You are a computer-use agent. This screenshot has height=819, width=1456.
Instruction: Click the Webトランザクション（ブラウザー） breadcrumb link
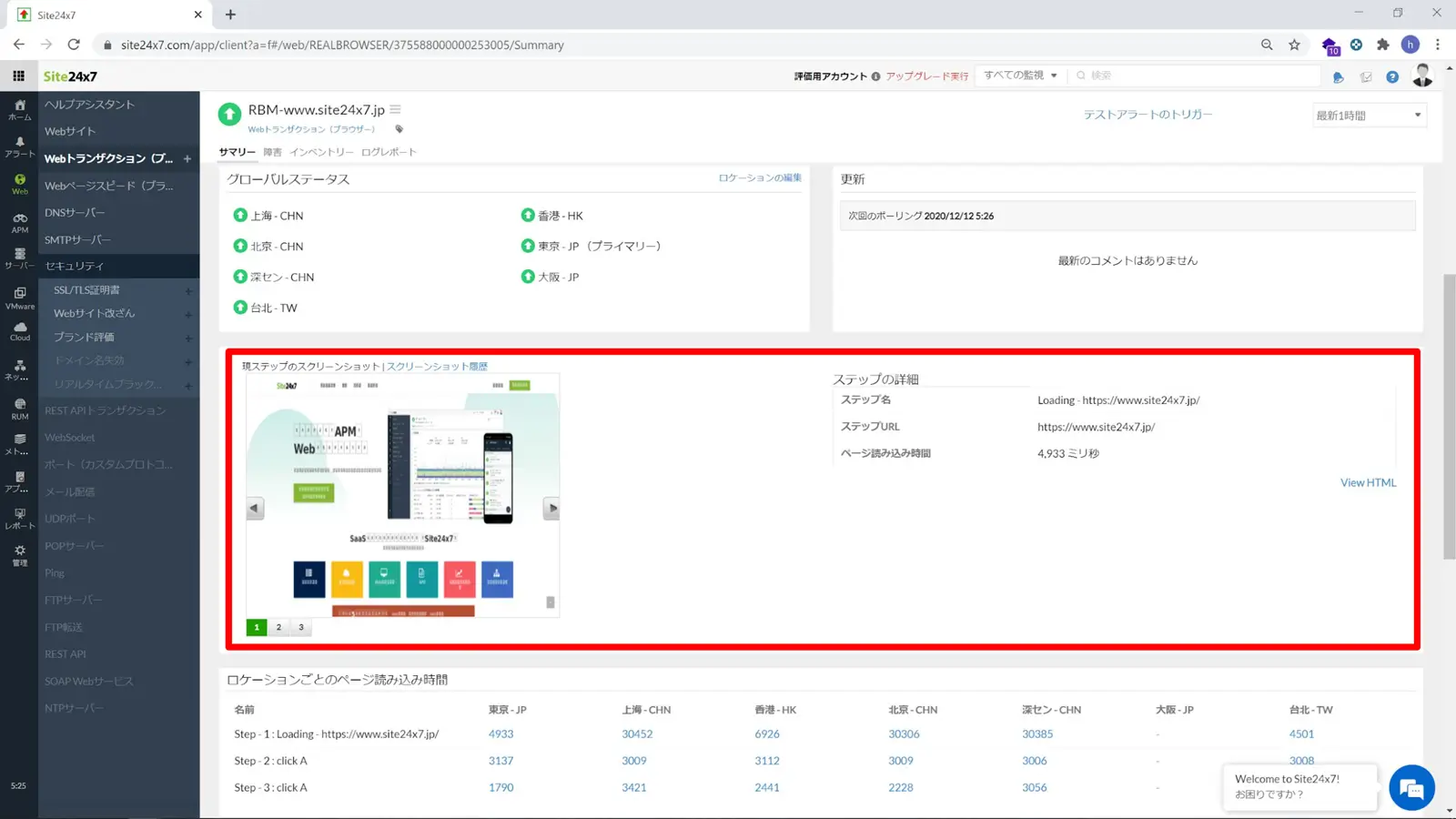(x=311, y=129)
